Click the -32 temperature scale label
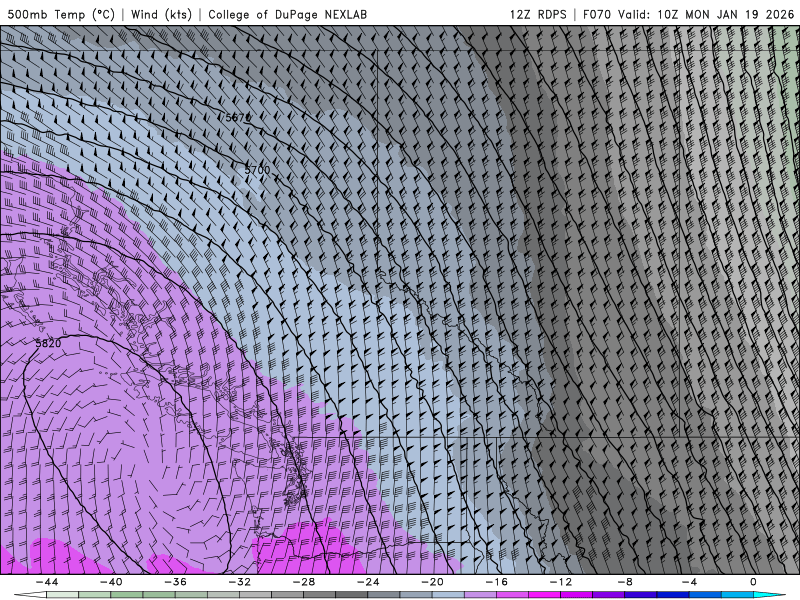 click(239, 582)
